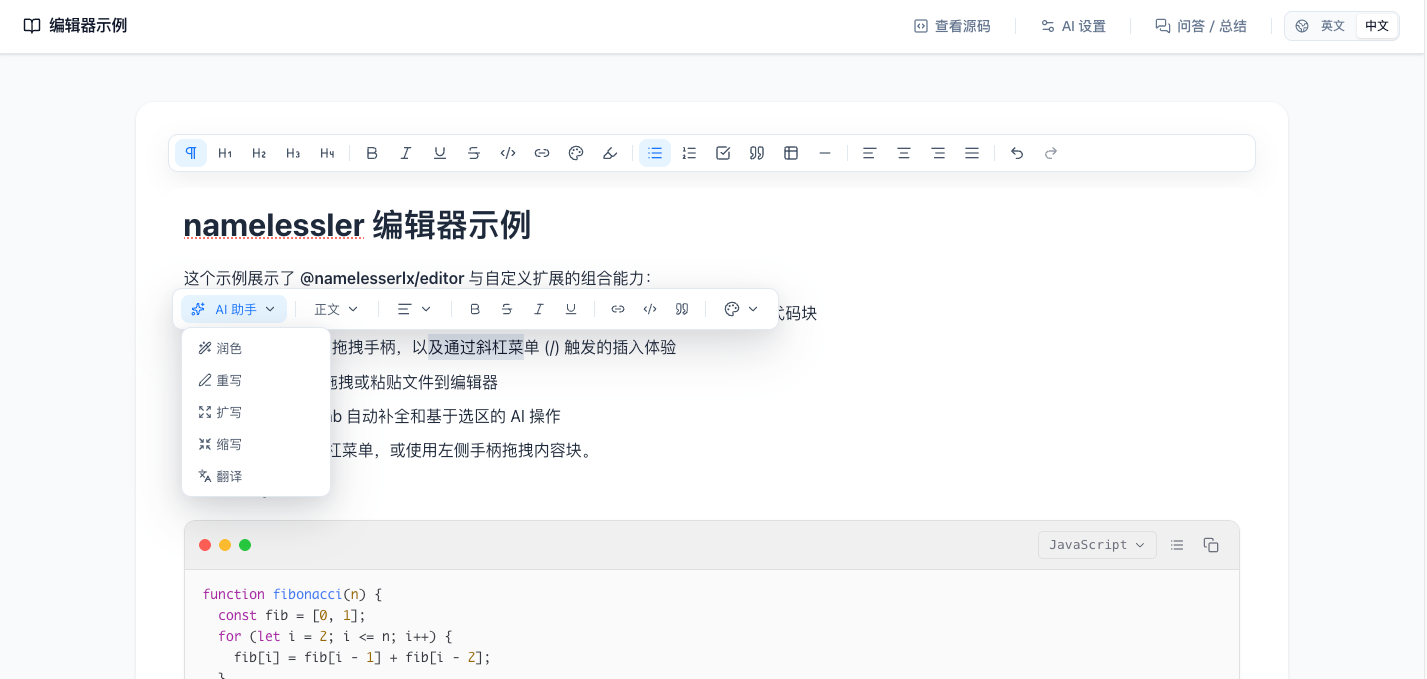Click the globe icon in language switcher
Viewport: 1427px width, 679px height.
point(1302,26)
